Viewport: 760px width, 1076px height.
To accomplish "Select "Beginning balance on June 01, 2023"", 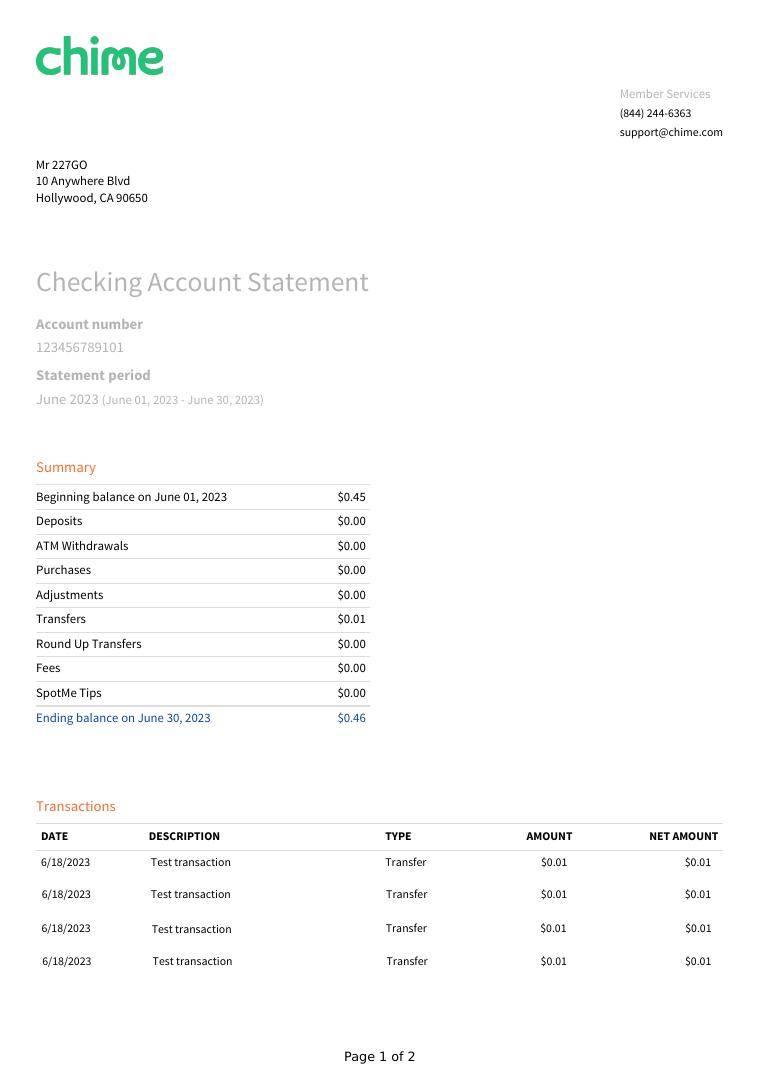I will pos(131,497).
